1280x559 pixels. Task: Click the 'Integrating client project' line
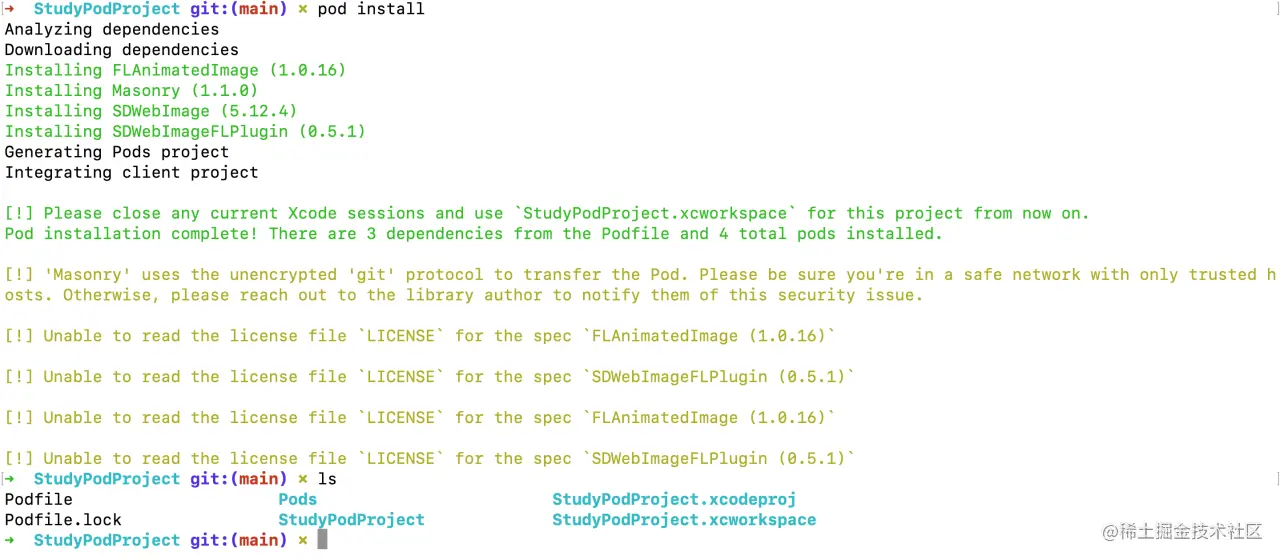131,173
